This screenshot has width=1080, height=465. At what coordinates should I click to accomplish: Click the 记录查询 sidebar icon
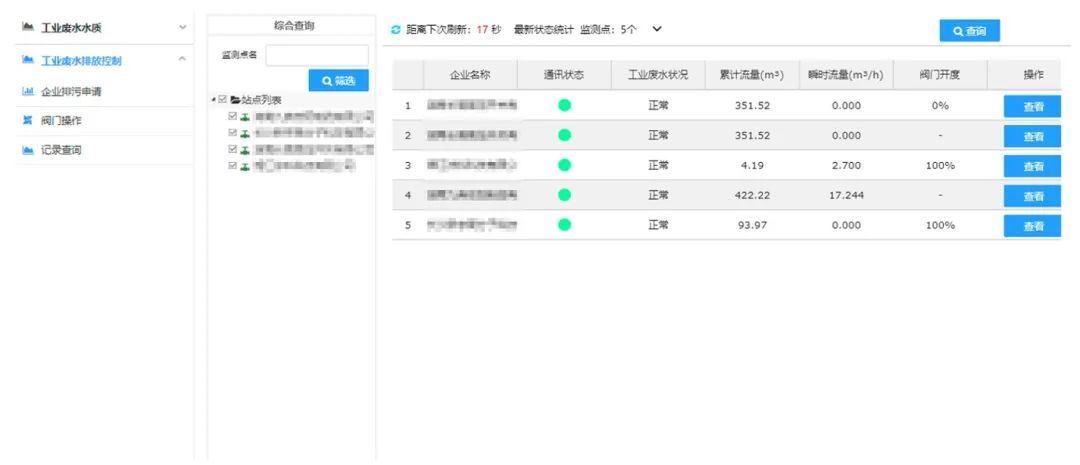pyautogui.click(x=28, y=150)
